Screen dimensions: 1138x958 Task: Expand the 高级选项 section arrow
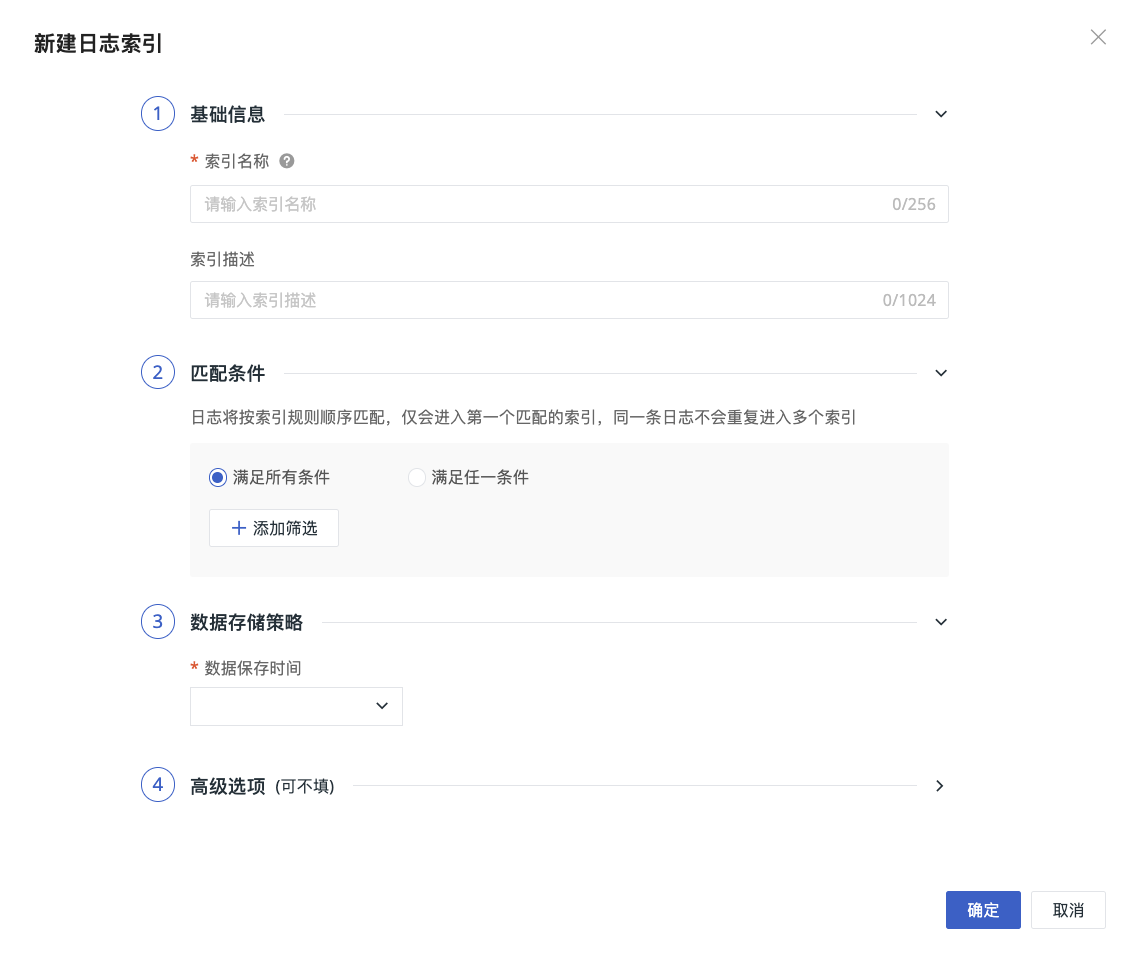(x=940, y=786)
